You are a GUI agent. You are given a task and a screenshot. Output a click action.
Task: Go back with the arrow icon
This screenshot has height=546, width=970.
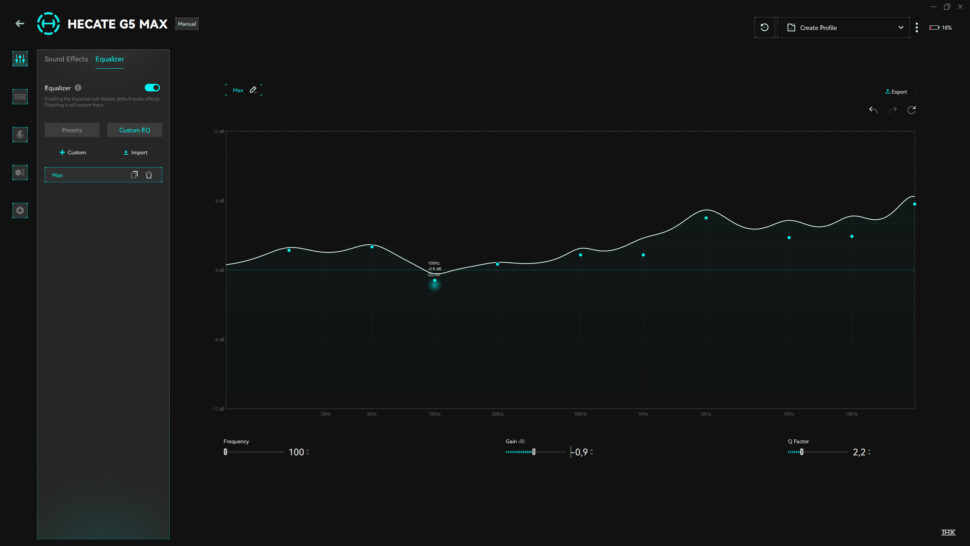tap(20, 23)
